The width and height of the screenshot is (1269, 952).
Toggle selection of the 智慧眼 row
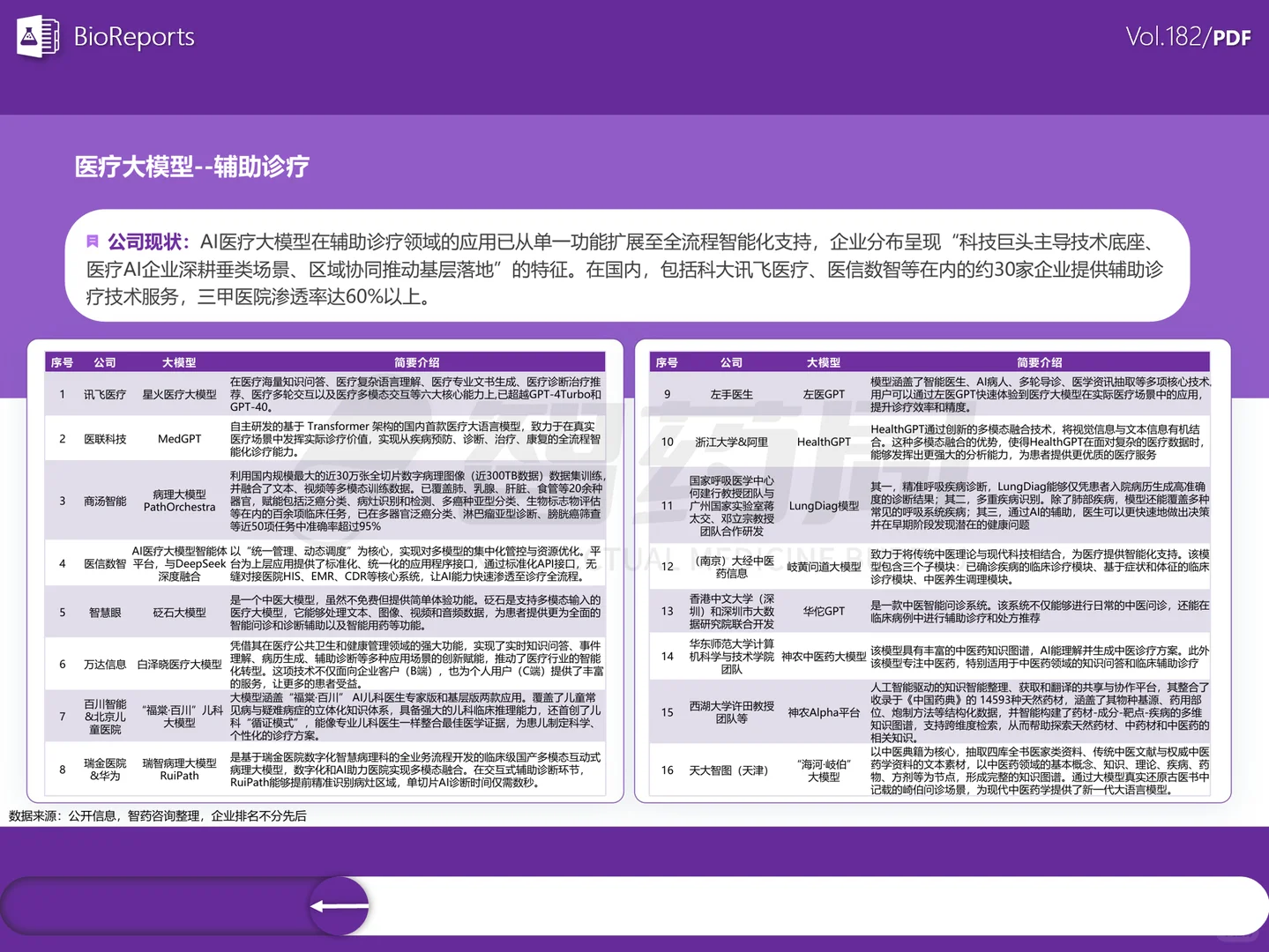[x=105, y=612]
